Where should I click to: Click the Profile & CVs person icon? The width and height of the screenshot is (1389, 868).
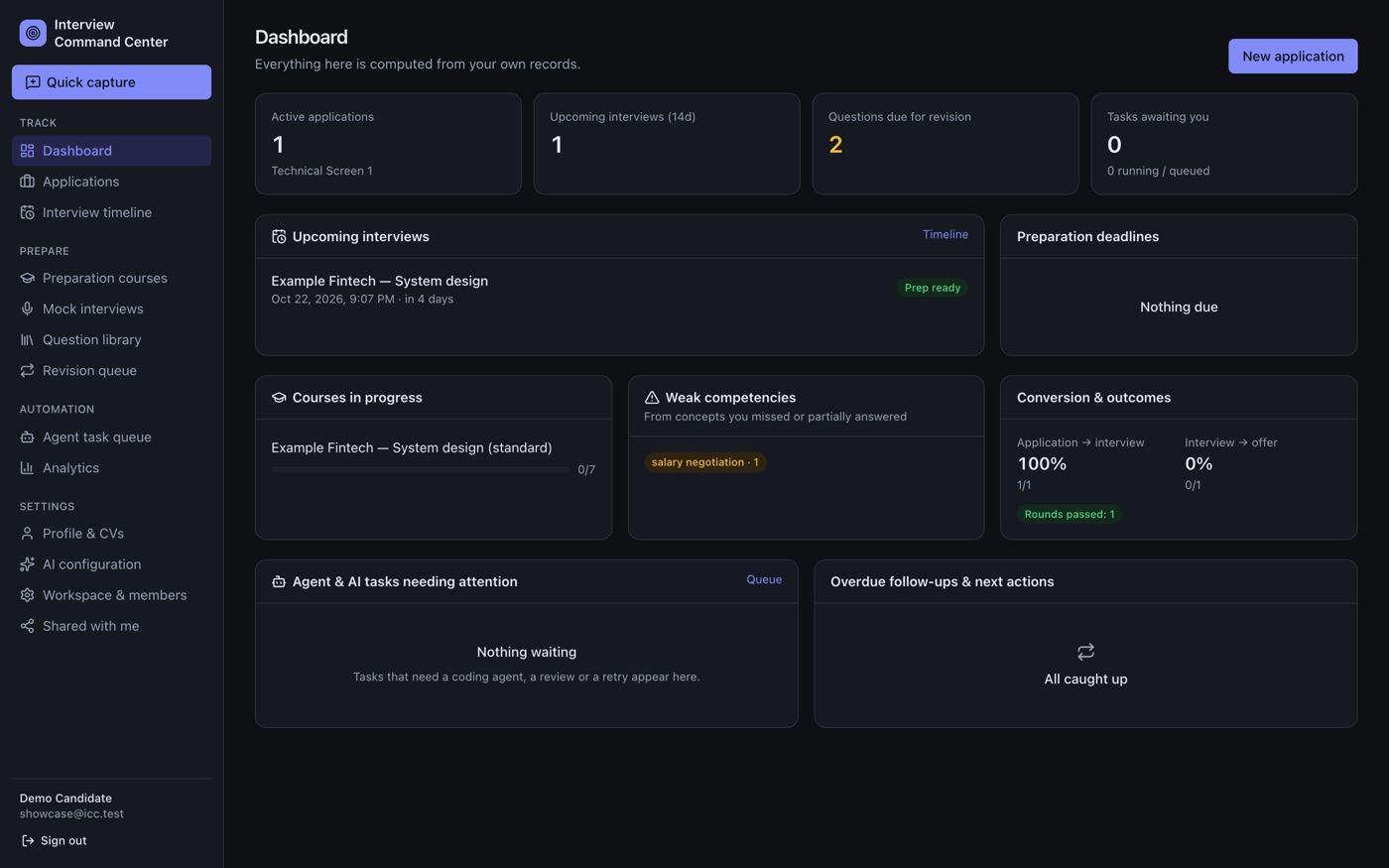[x=27, y=534]
